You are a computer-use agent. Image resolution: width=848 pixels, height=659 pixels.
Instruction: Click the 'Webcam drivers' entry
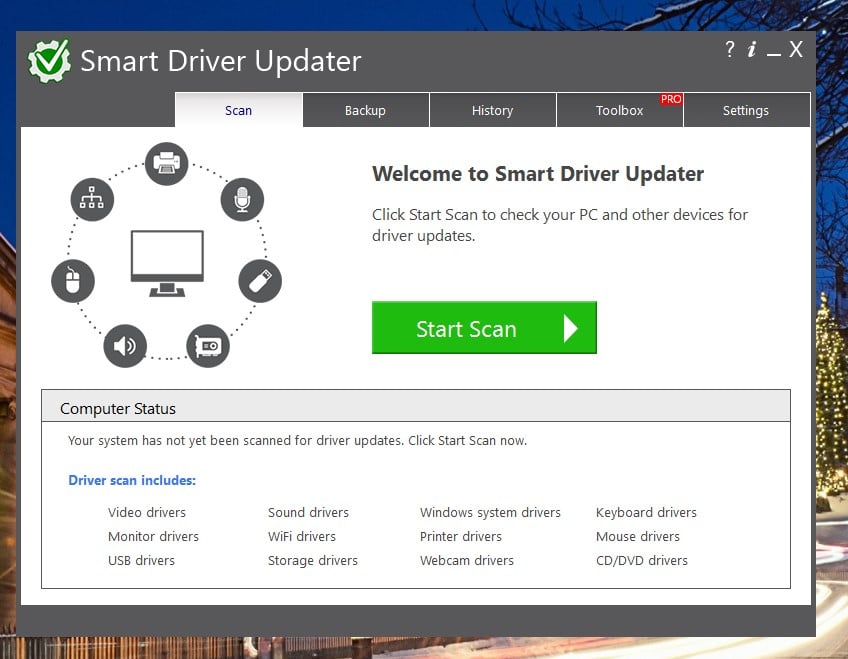tap(467, 561)
